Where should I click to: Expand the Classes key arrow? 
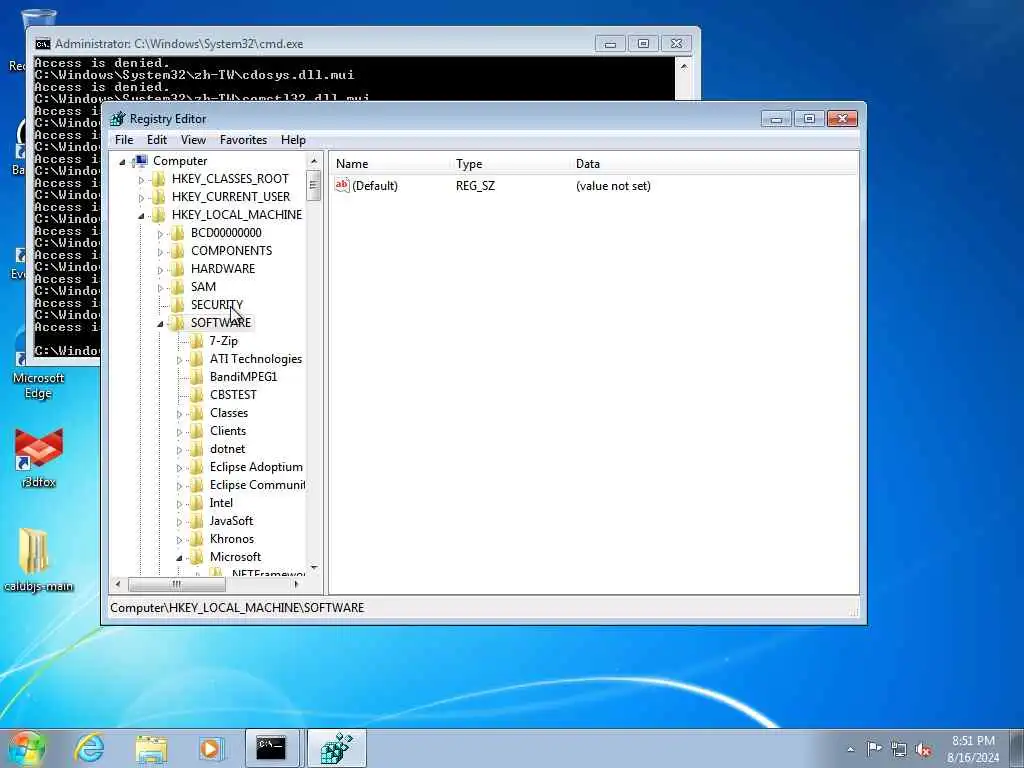pos(179,414)
